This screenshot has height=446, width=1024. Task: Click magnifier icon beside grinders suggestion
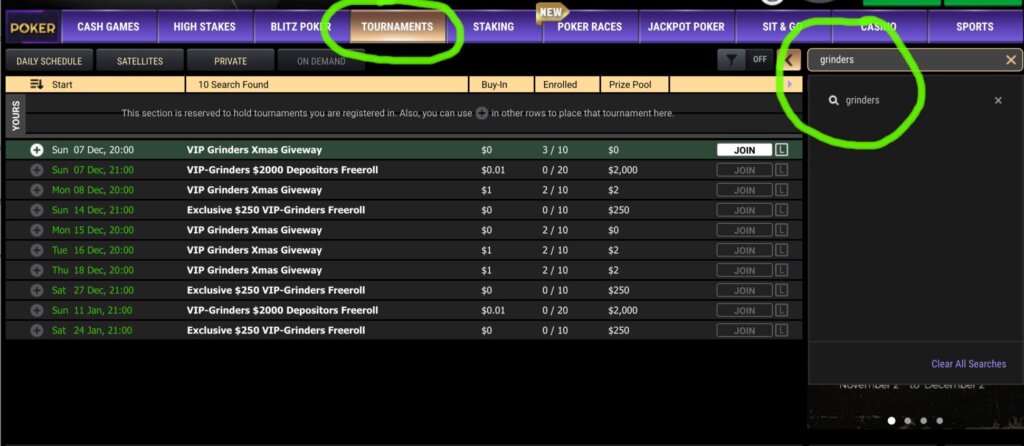pyautogui.click(x=832, y=100)
